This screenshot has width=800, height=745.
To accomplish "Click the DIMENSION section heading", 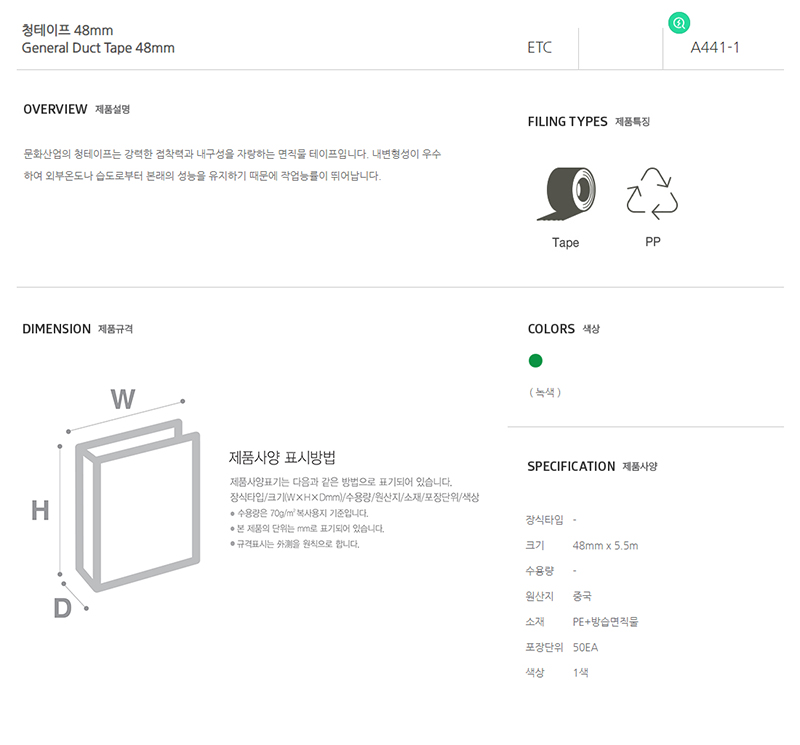I will click(x=57, y=329).
